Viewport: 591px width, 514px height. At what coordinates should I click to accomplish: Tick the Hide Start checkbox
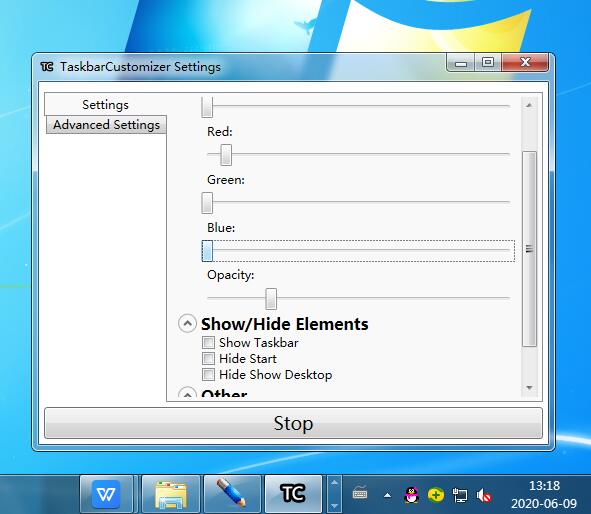(x=208, y=358)
